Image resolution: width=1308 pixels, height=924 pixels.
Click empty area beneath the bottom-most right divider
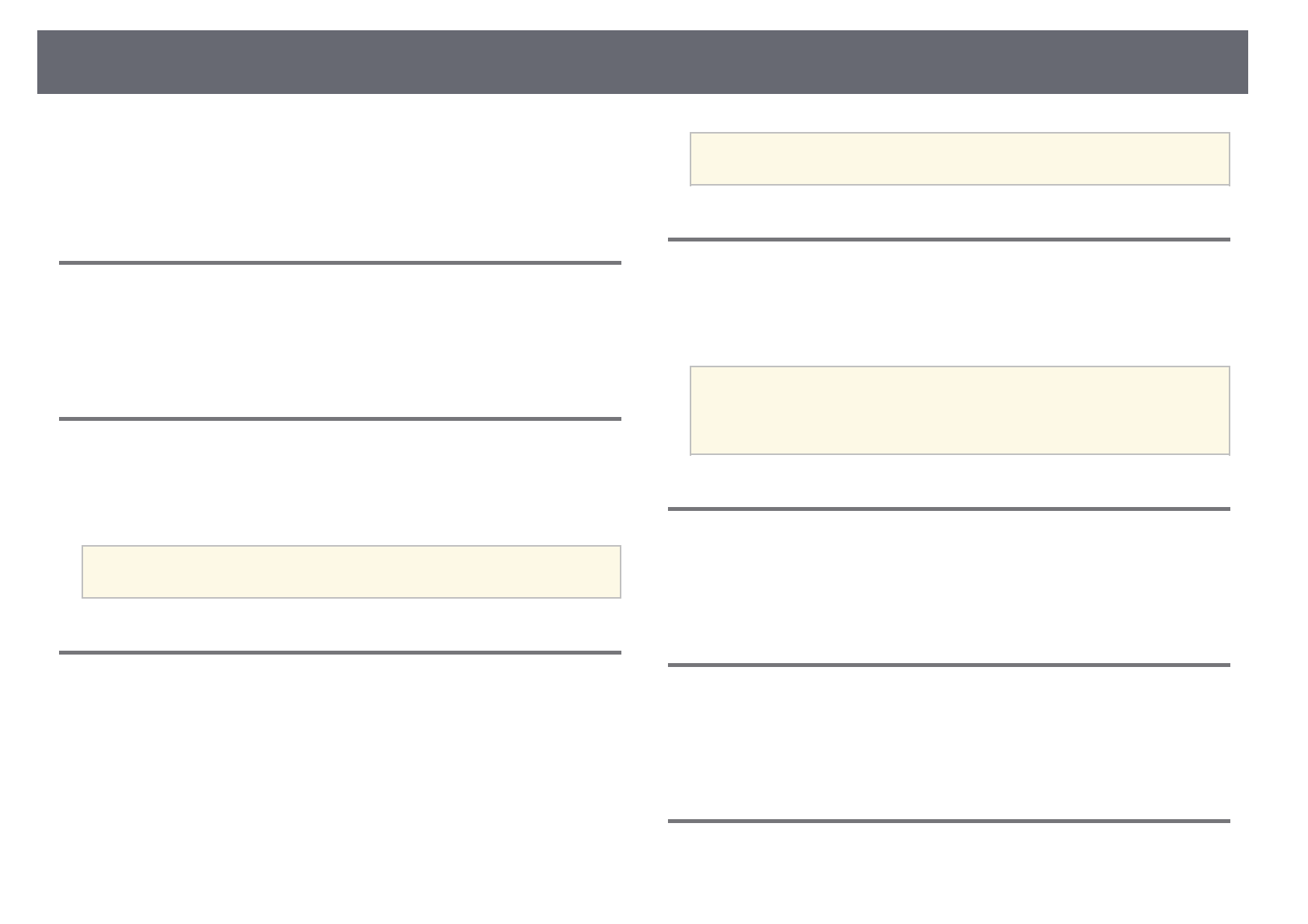pyautogui.click(x=948, y=870)
